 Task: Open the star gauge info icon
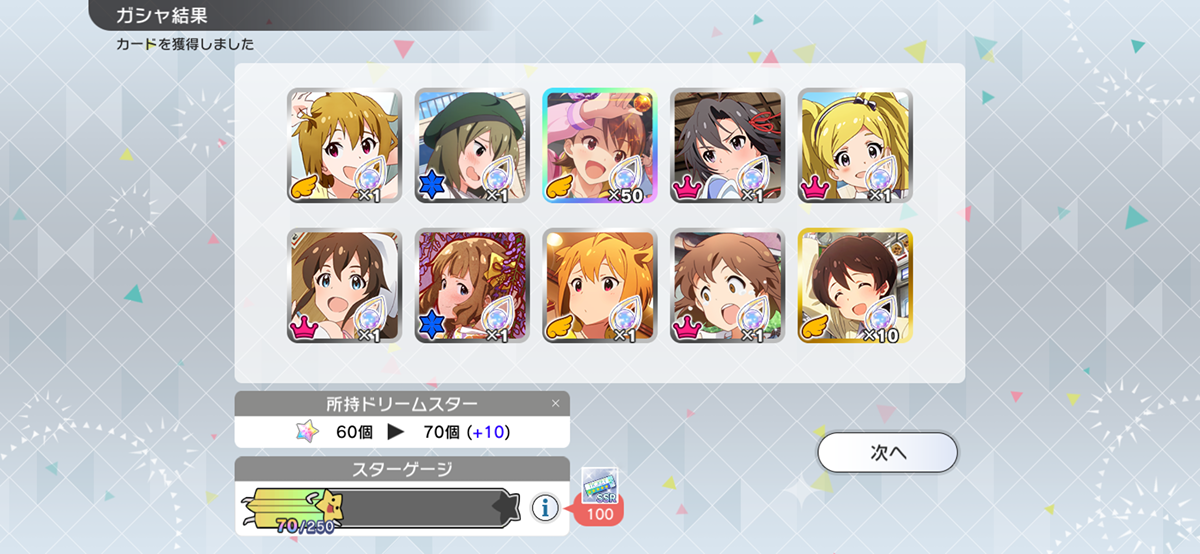(545, 508)
